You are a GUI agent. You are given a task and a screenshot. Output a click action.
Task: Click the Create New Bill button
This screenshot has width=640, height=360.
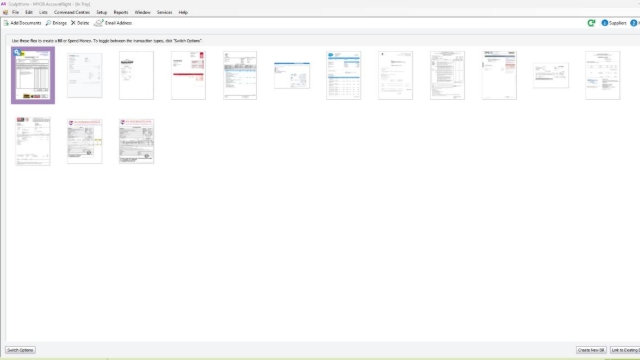591,350
